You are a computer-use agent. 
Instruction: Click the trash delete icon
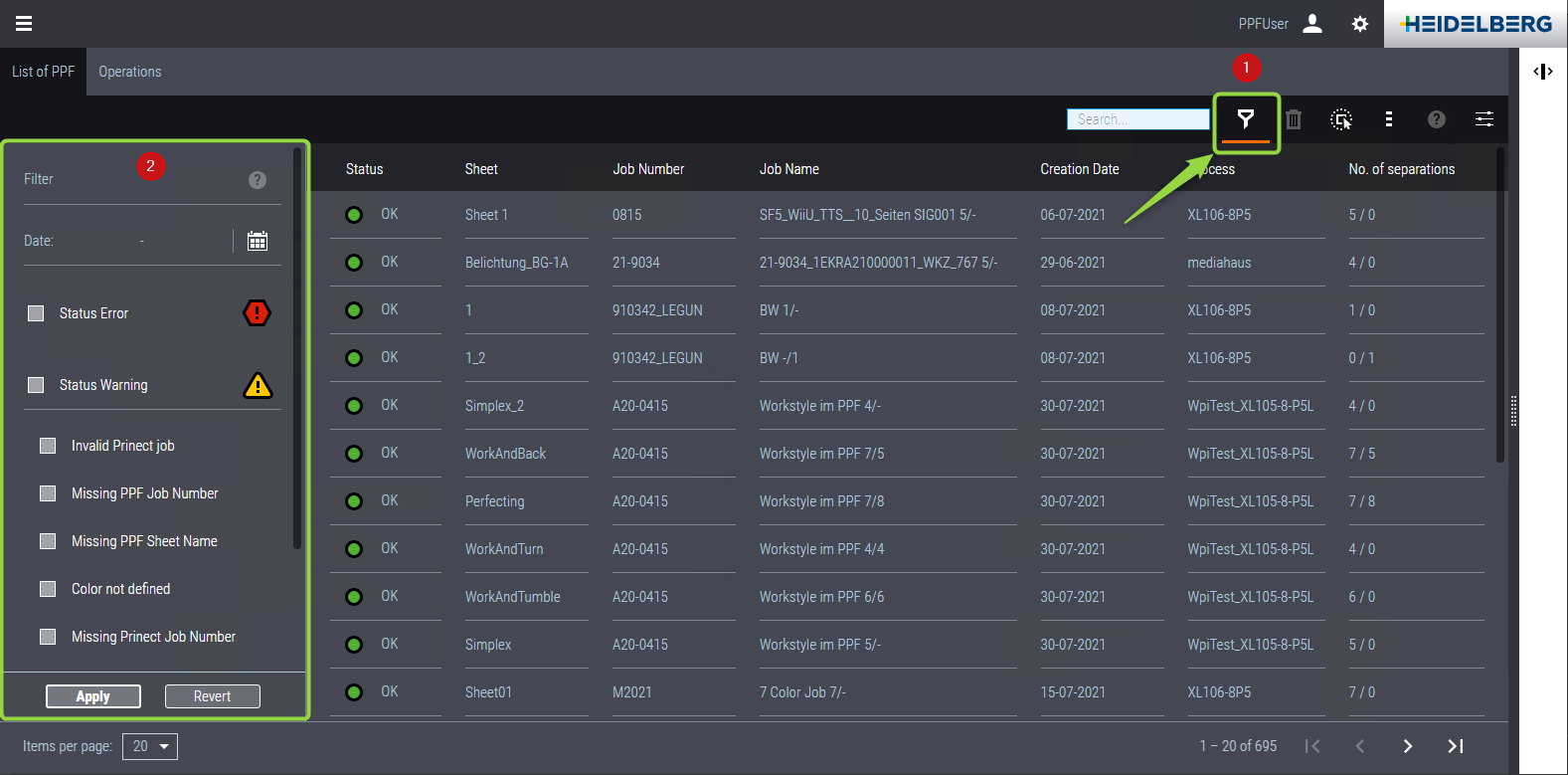pyautogui.click(x=1294, y=119)
